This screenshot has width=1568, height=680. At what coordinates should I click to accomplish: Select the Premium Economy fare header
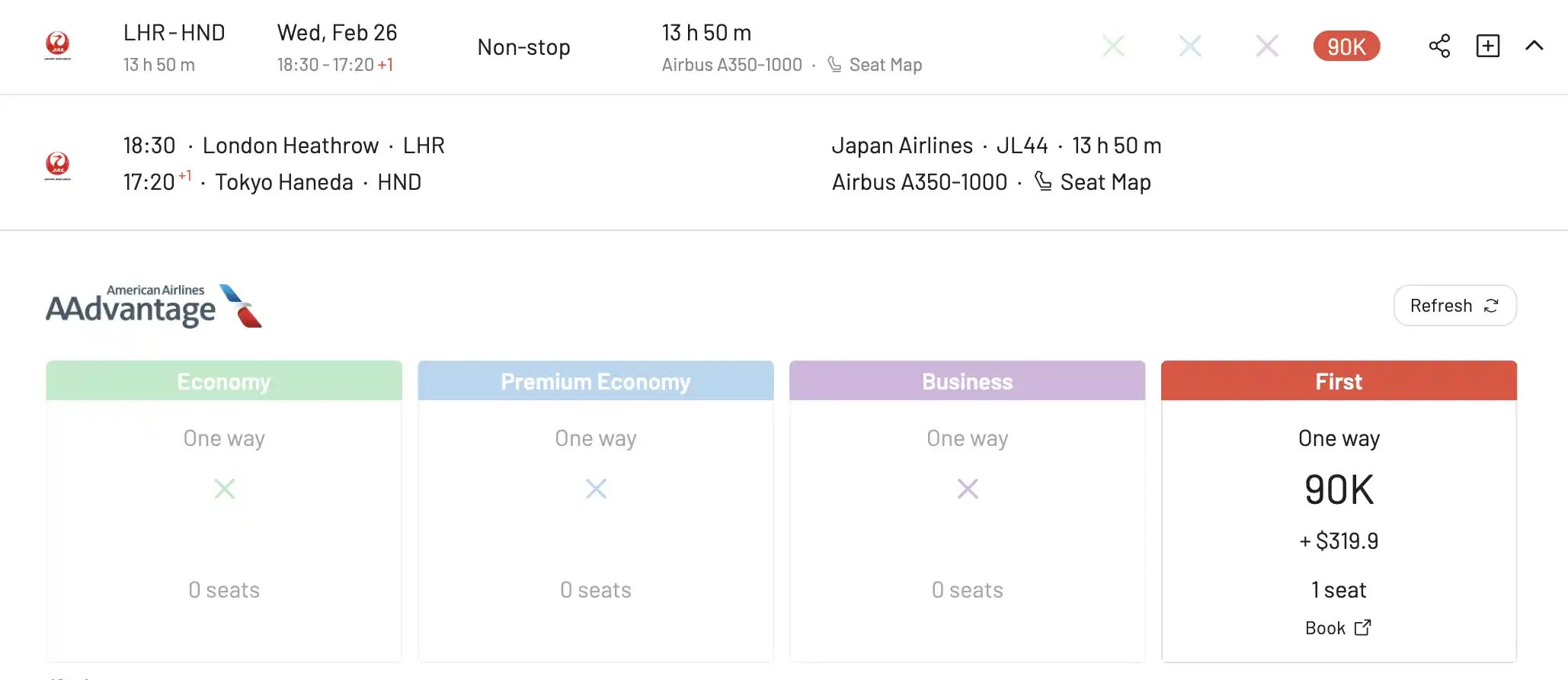pos(596,381)
